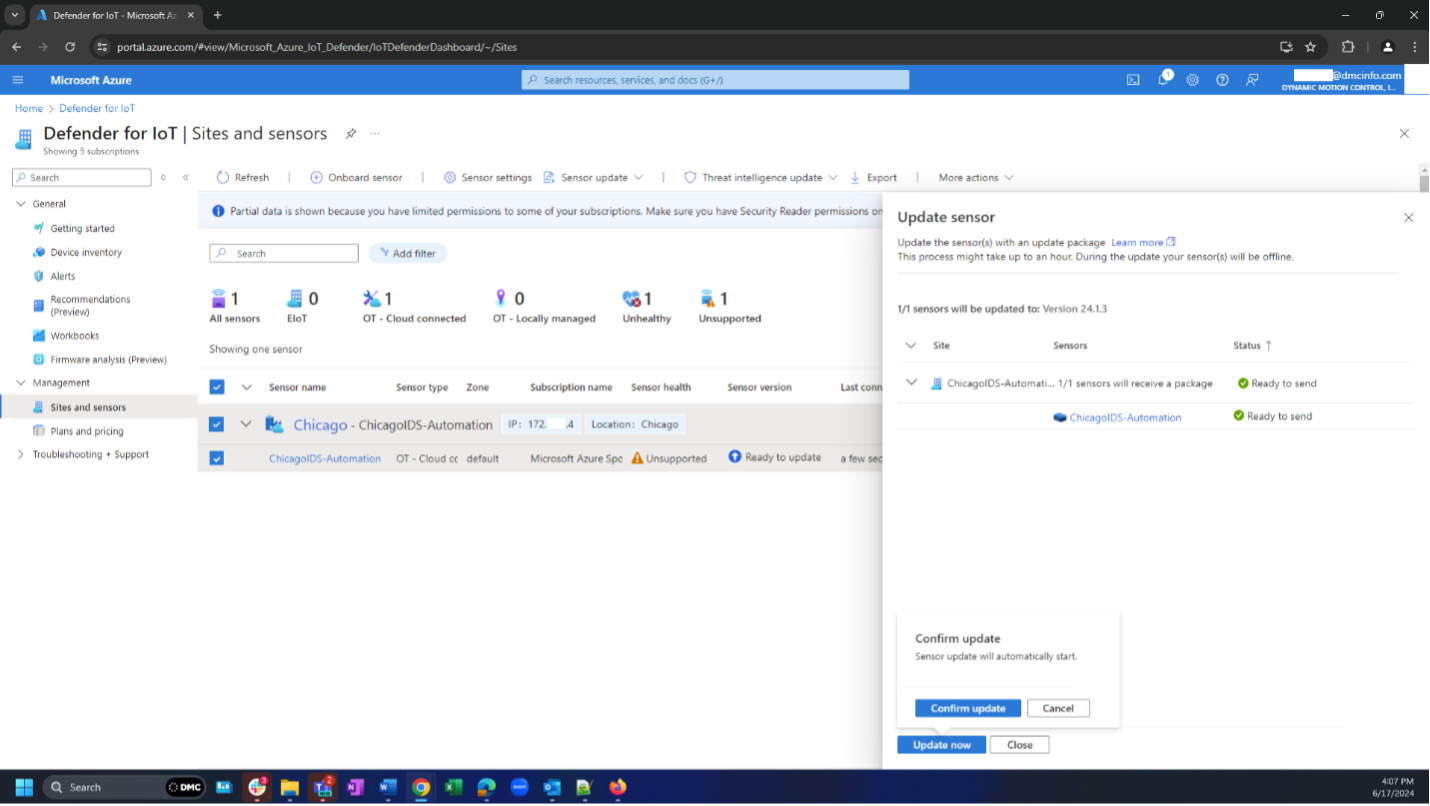Go to Defender for IoT breadcrumb
1430x806 pixels.
97,108
